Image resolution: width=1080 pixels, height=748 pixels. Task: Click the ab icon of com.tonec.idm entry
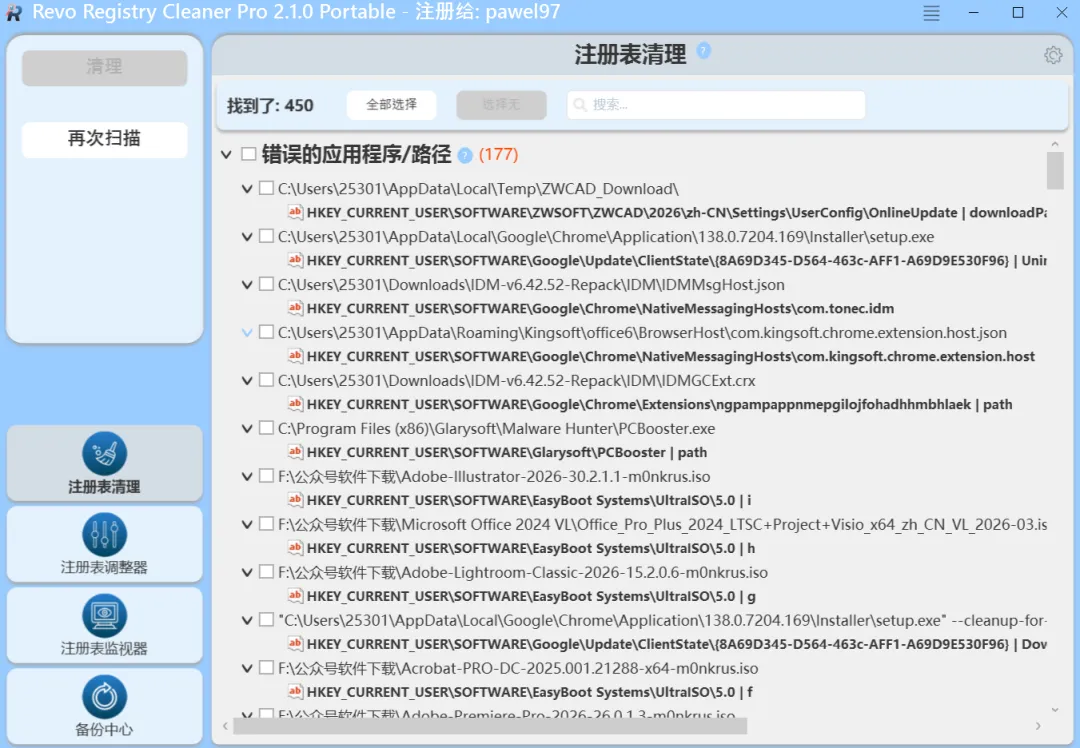[295, 308]
